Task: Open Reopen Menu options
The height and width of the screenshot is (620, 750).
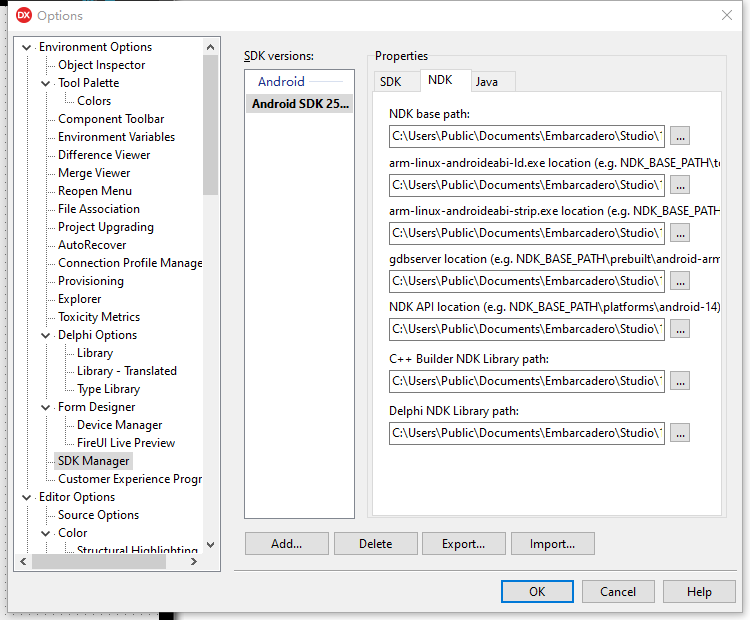Action: [95, 191]
